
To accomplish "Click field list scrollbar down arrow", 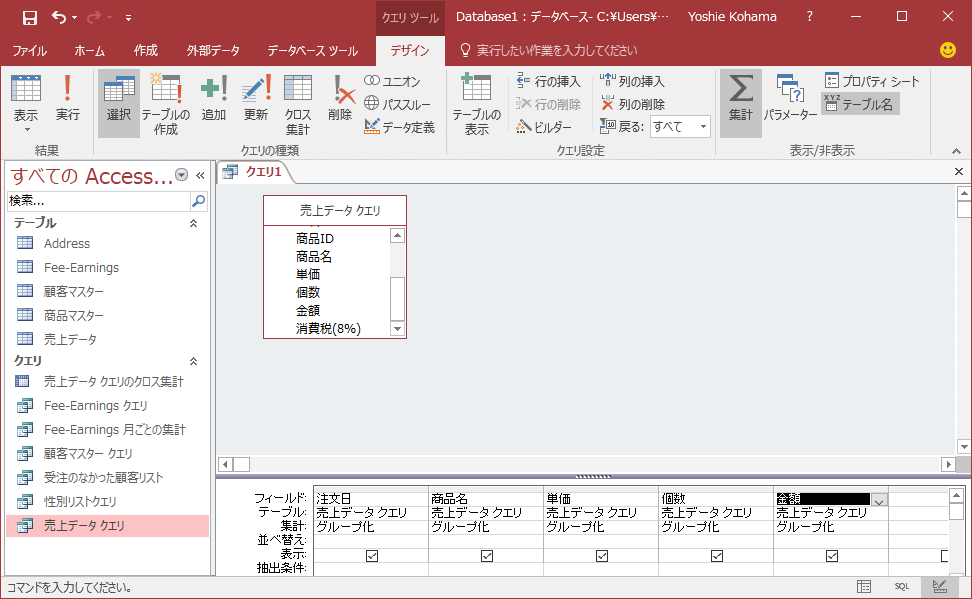I will (x=397, y=329).
